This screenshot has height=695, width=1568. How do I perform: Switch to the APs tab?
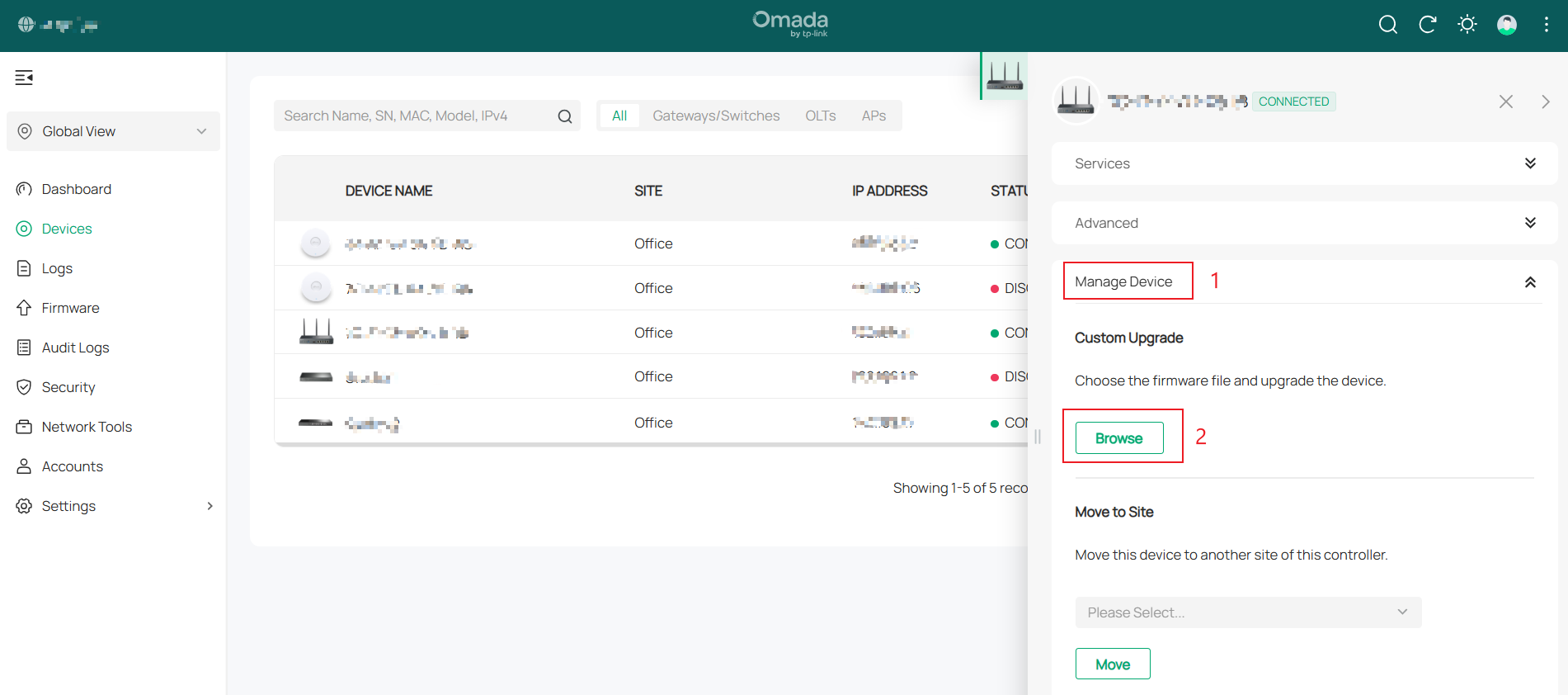(x=873, y=116)
